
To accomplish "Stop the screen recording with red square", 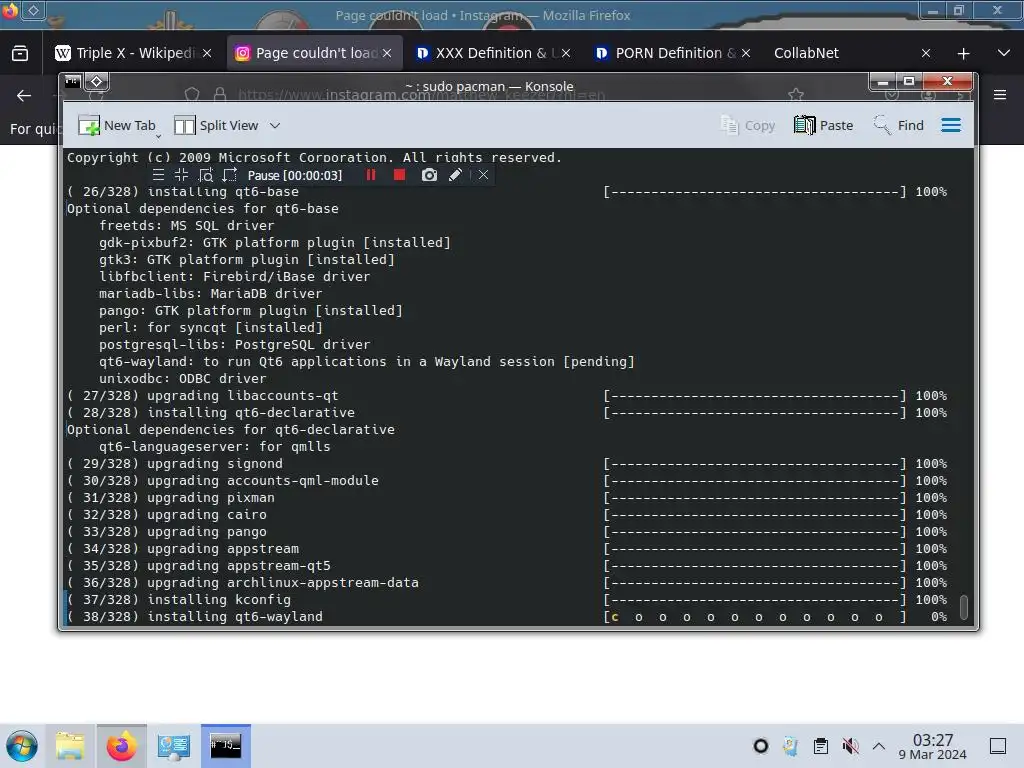I will (x=400, y=175).
